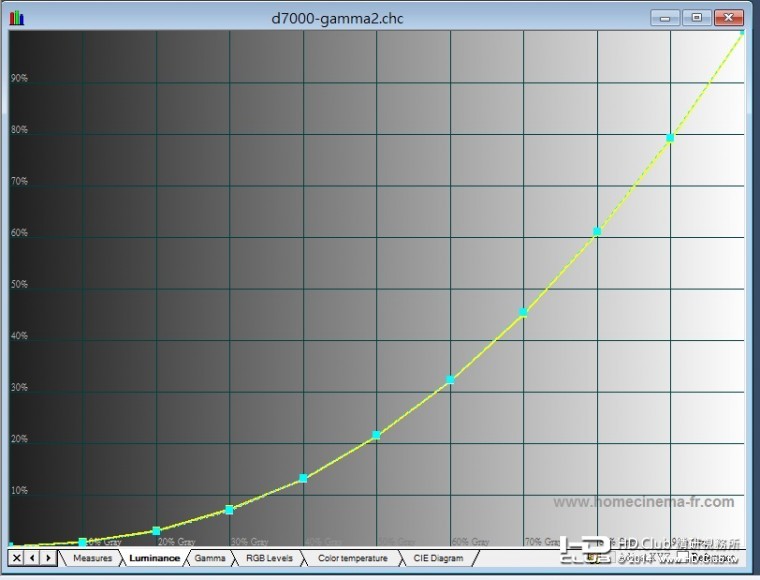760x580 pixels.
Task: Maximize the d7000-gamma2.chc window
Action: coord(696,18)
